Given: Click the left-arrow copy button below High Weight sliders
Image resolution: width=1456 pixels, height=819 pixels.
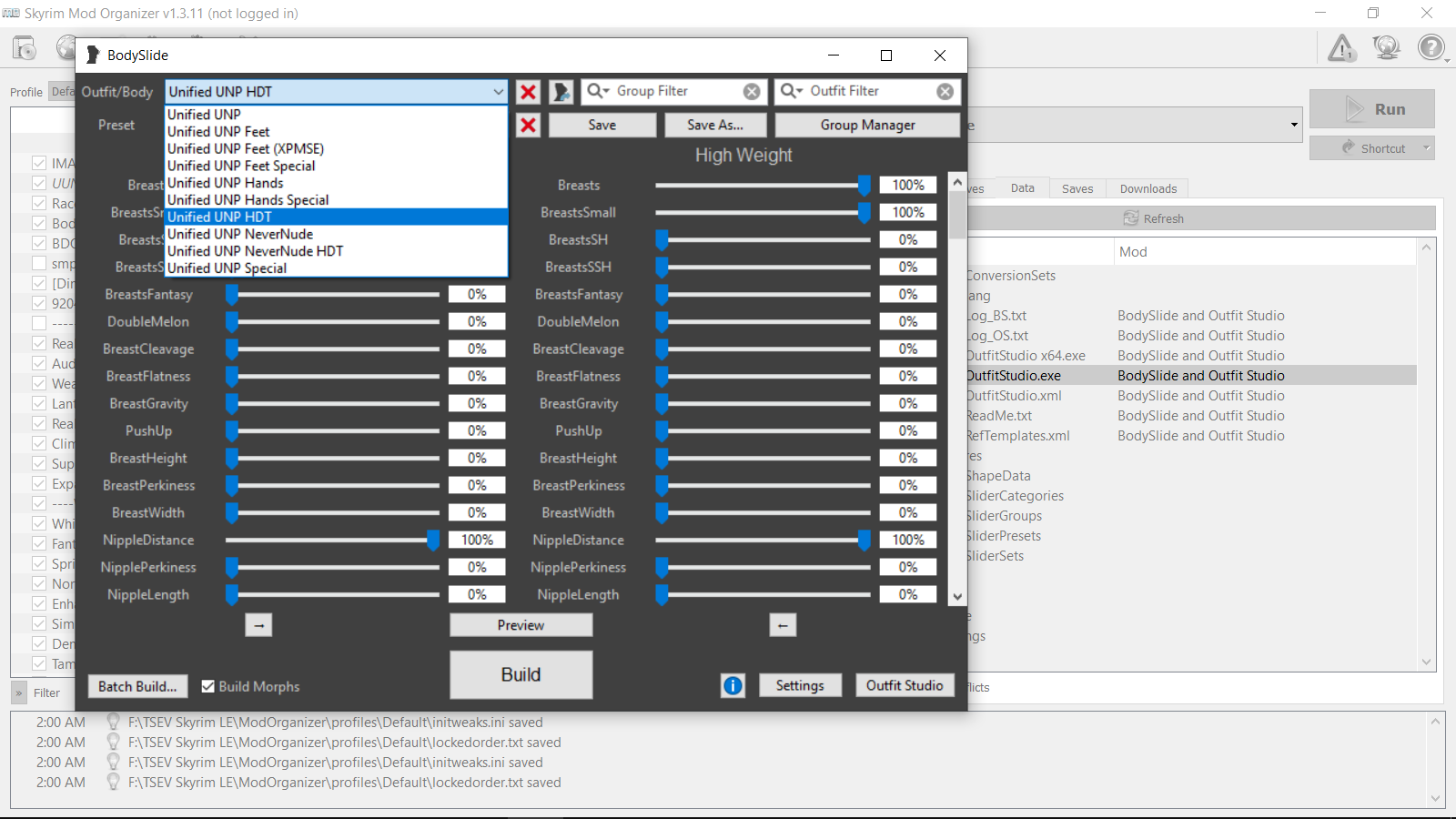Looking at the screenshot, I should (x=783, y=625).
